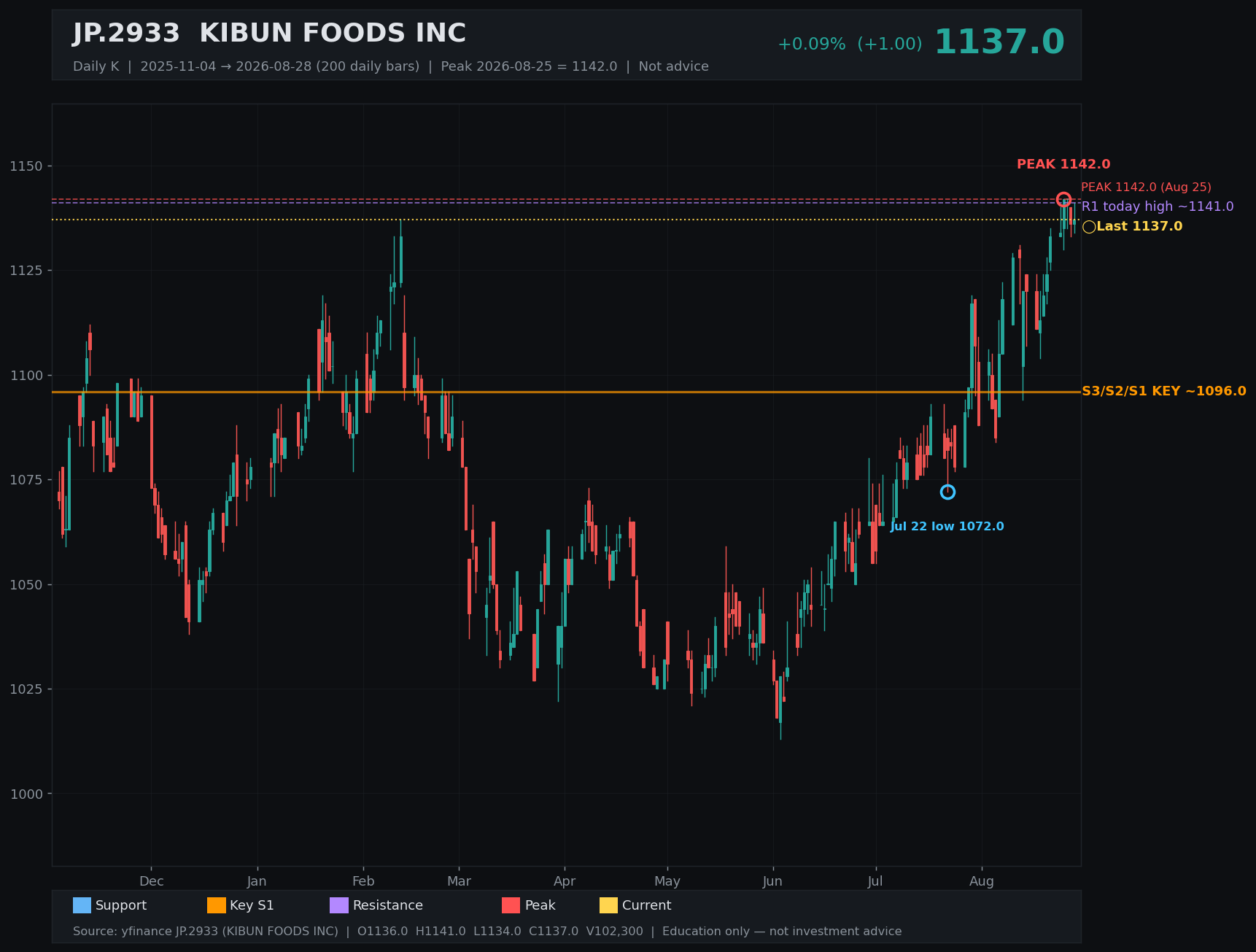This screenshot has height=952, width=1256.
Task: Click the bold PEAK 1142.0 label
Action: (x=1063, y=165)
